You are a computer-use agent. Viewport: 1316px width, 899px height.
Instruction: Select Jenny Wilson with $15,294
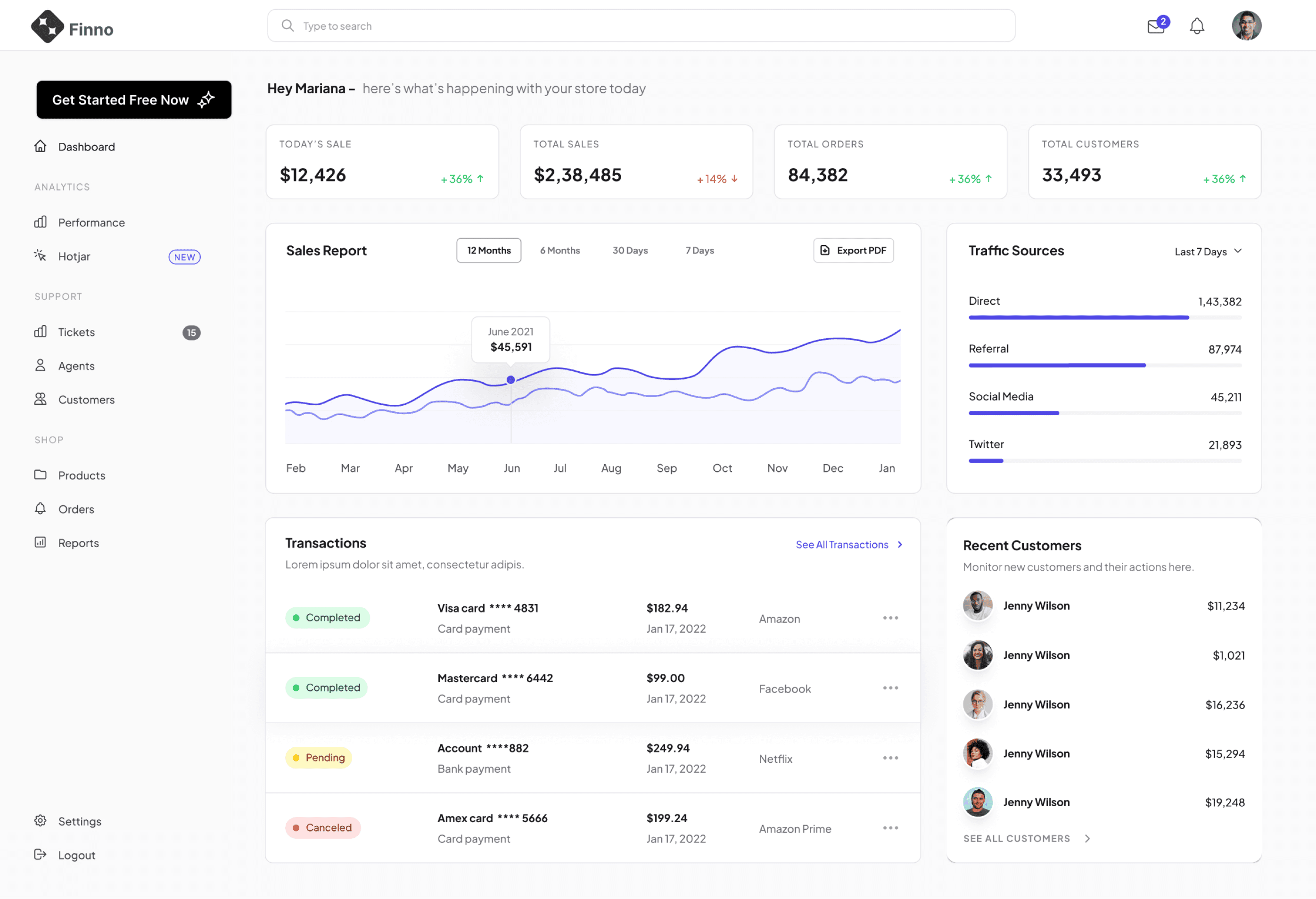pyautogui.click(x=1104, y=753)
